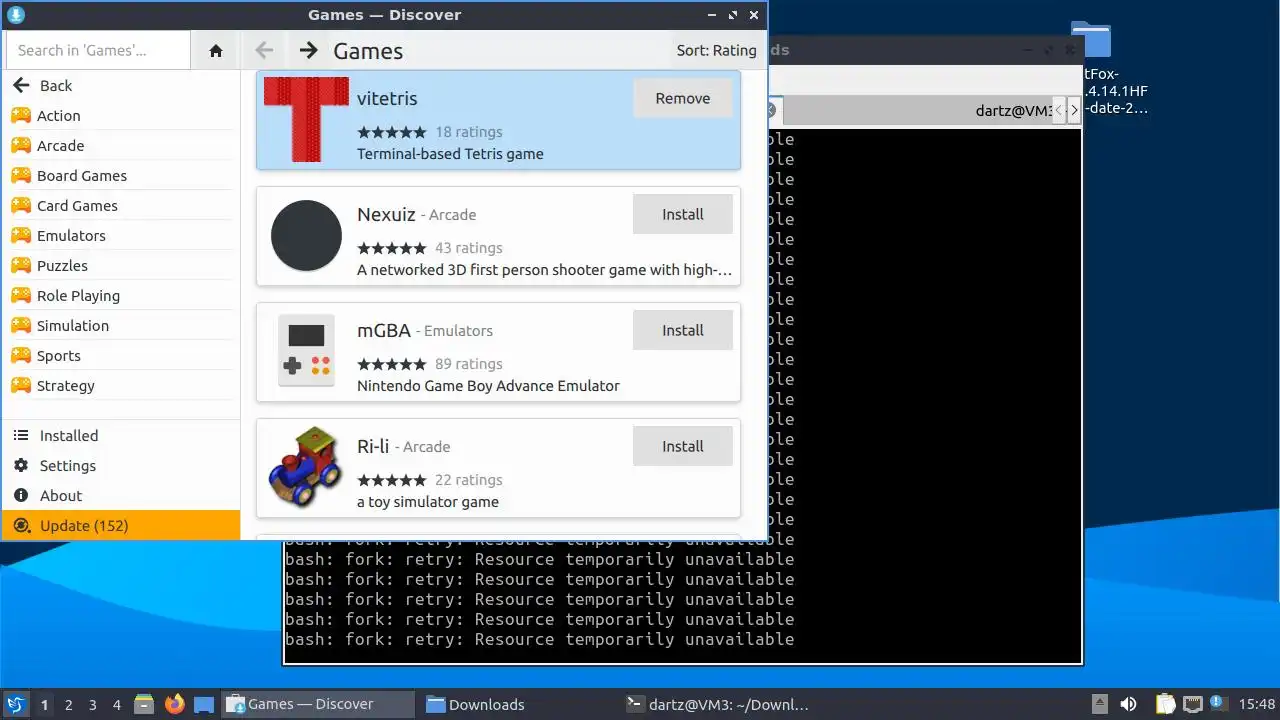Close the terminal tab with its x icon
1280x720 pixels.
coord(771,111)
